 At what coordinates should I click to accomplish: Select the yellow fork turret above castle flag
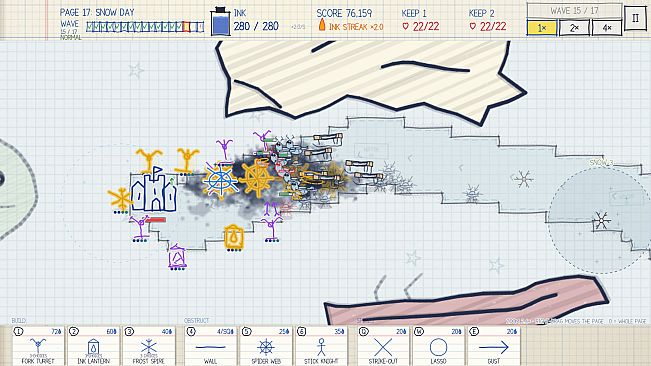coord(148,160)
